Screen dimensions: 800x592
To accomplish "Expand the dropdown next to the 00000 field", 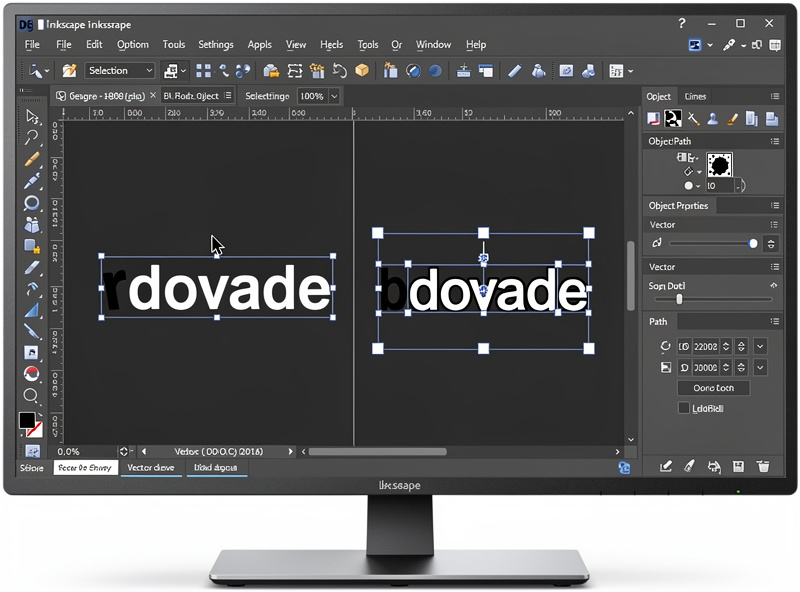I will [x=760, y=367].
